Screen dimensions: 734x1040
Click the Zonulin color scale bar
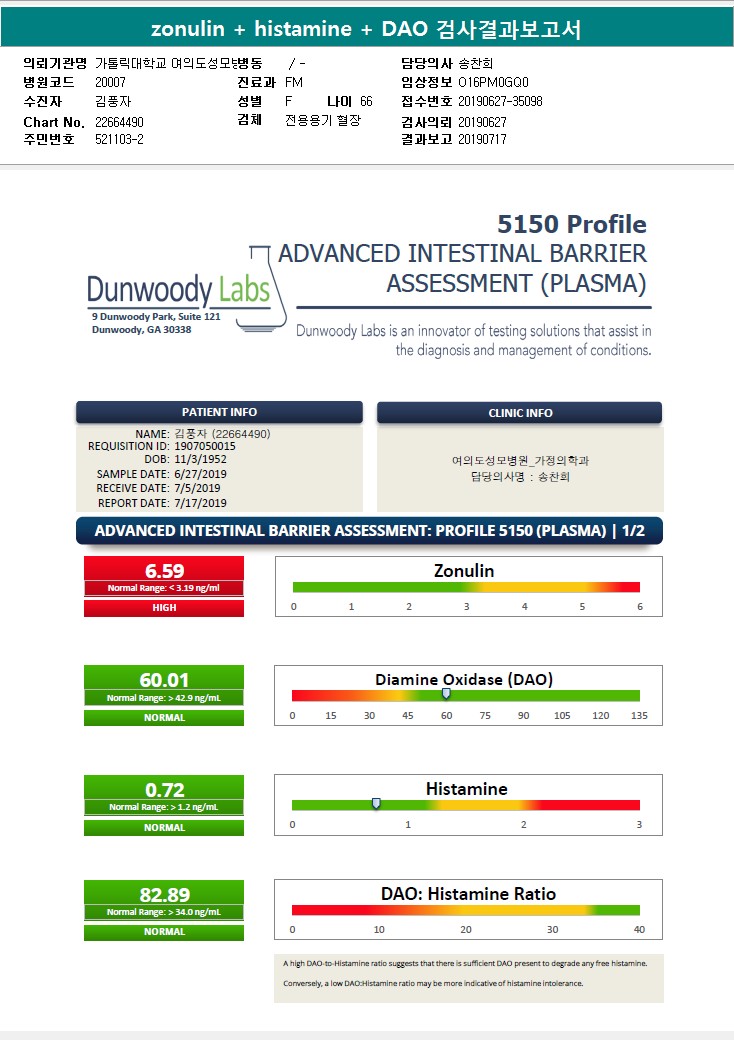pos(466,587)
